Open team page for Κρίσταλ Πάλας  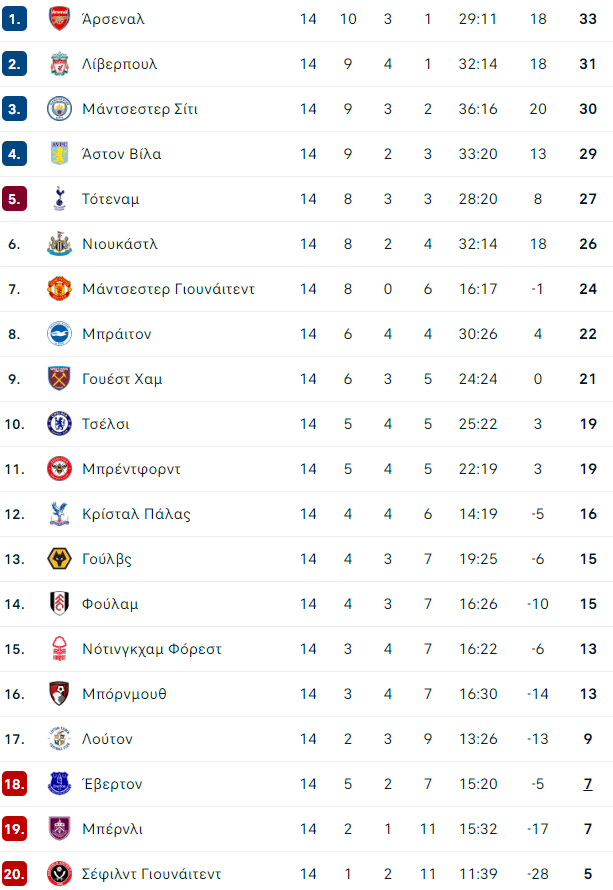coord(136,514)
